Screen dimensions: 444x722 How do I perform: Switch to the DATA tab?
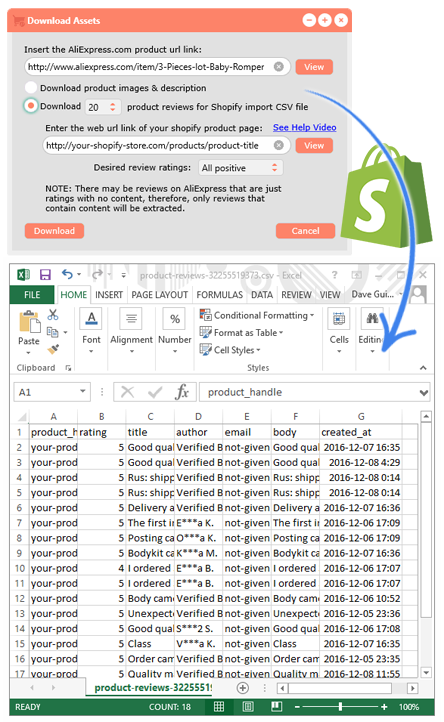[x=262, y=295]
